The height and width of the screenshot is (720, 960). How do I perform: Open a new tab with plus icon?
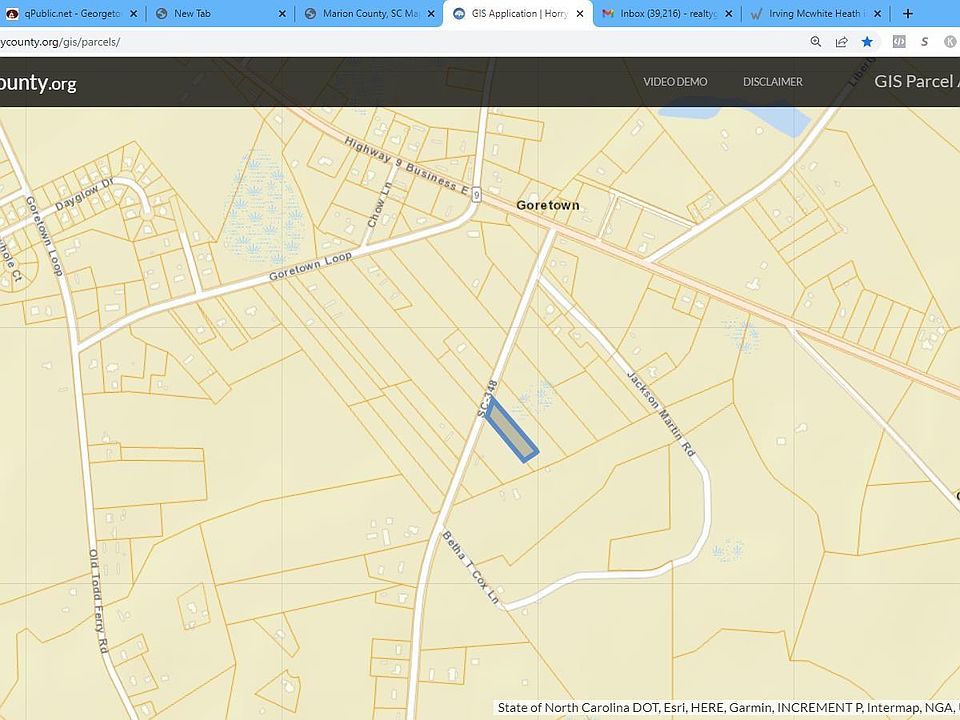coord(908,13)
